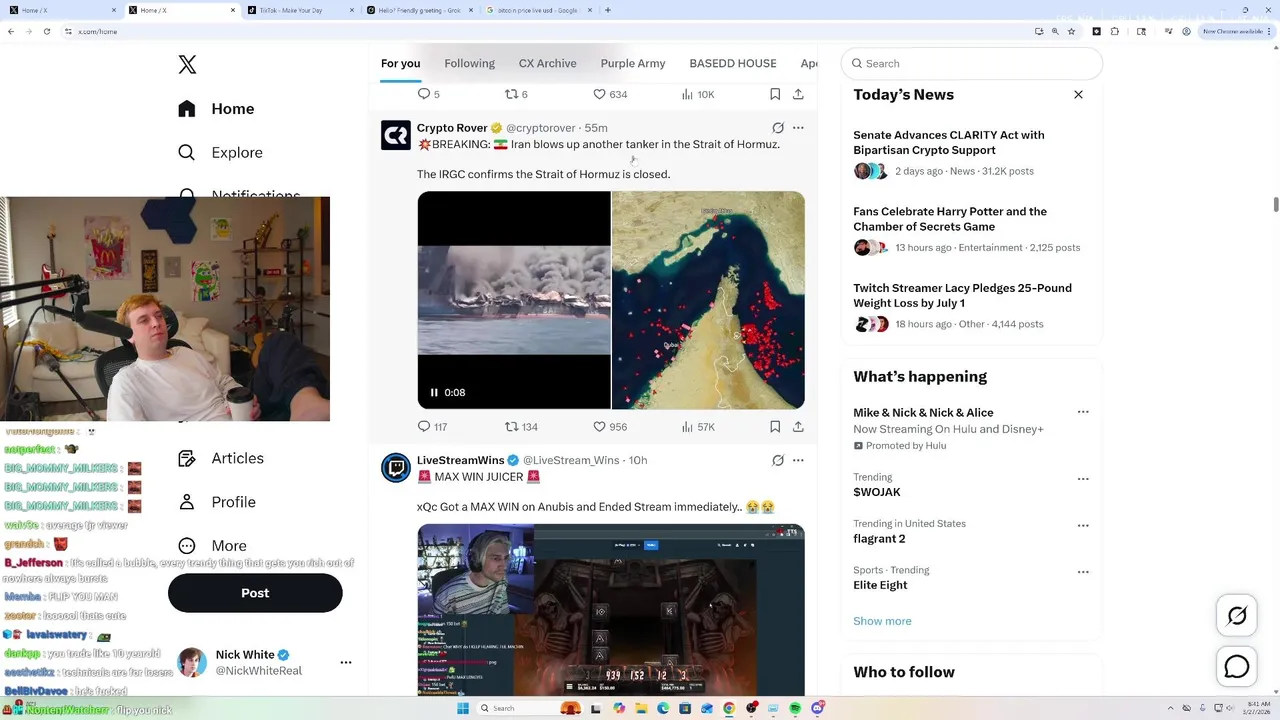
Task: Repost the Crypto Rover post with 134 reposts
Action: (x=511, y=426)
